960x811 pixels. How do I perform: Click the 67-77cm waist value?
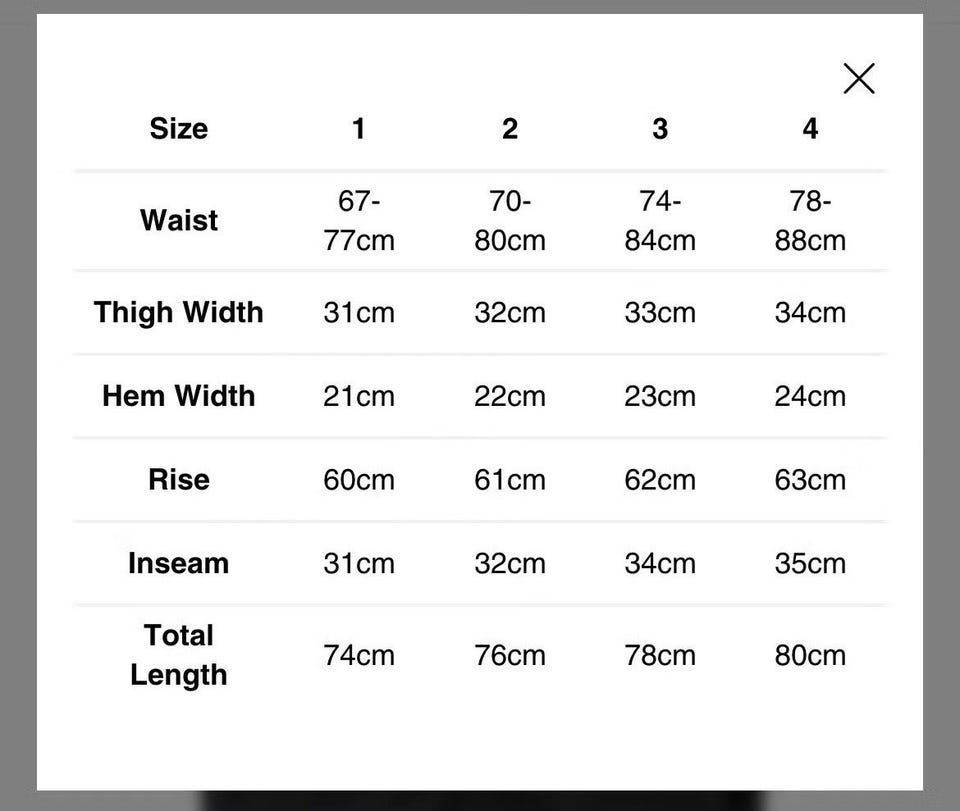359,220
